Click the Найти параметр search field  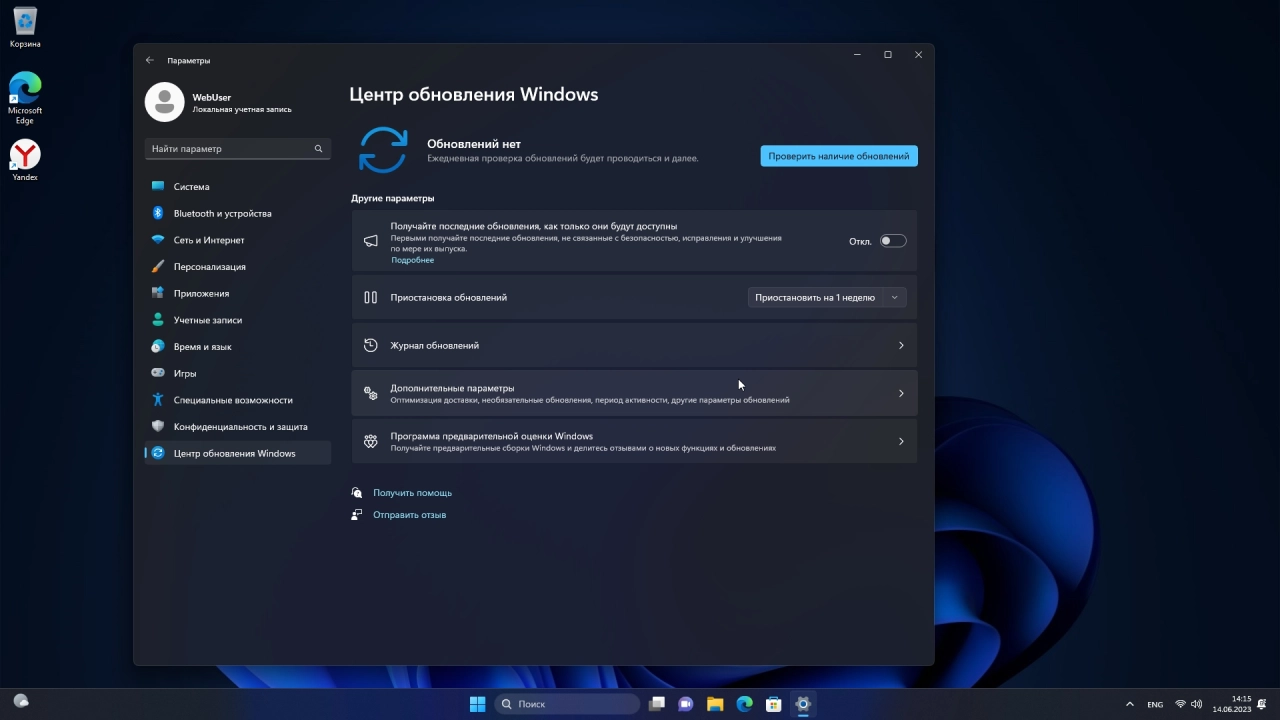238,148
